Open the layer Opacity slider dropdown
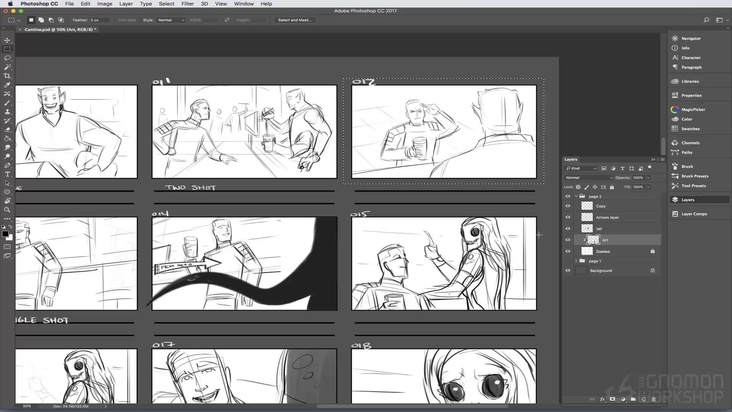Image resolution: width=732 pixels, height=412 pixels. 648,178
